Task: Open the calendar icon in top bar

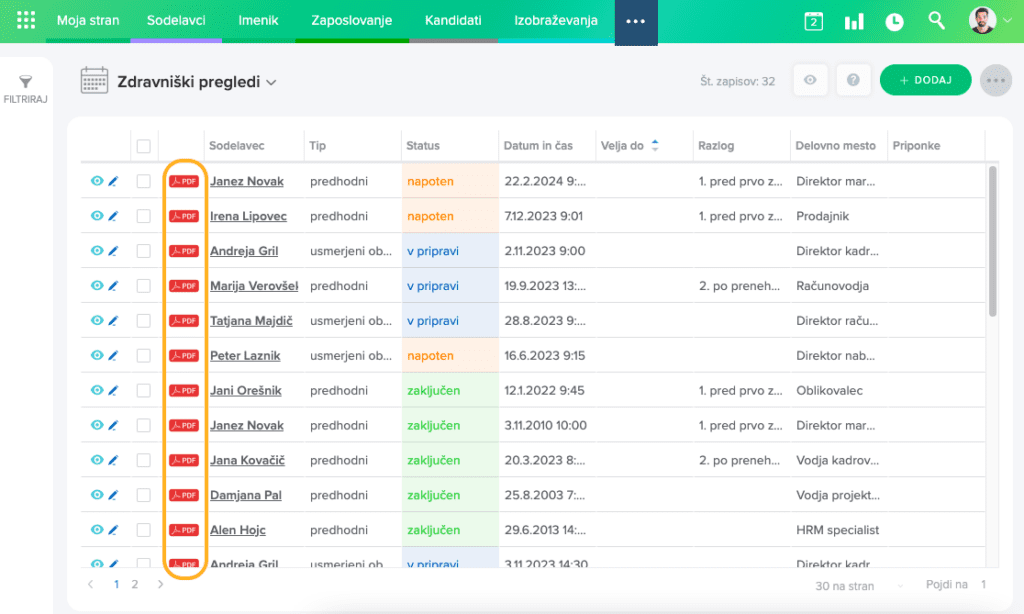Action: 813,21
